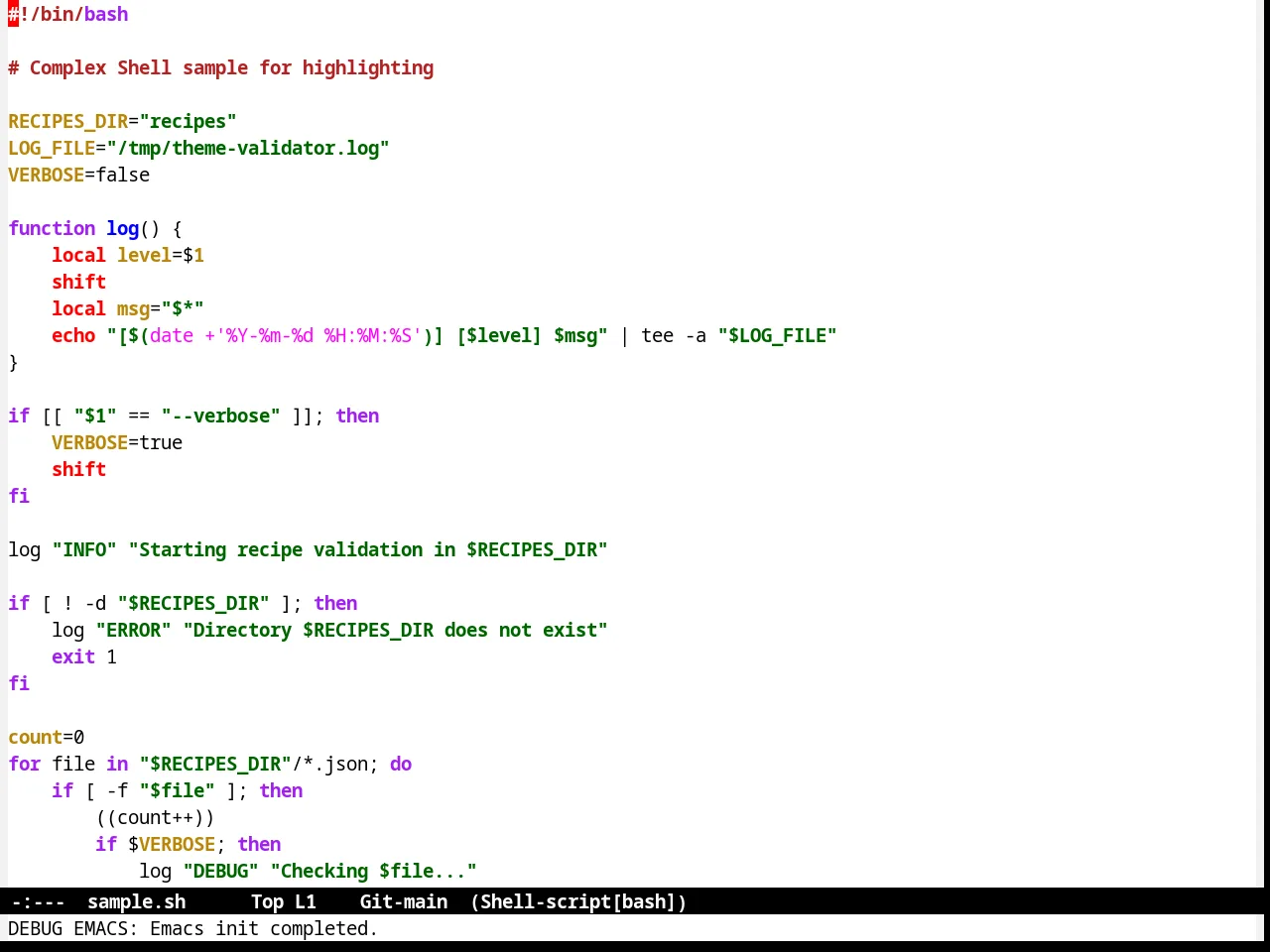Click the Shell-script[bash] major mode indicator
The width and height of the screenshot is (1270, 952).
click(578, 901)
